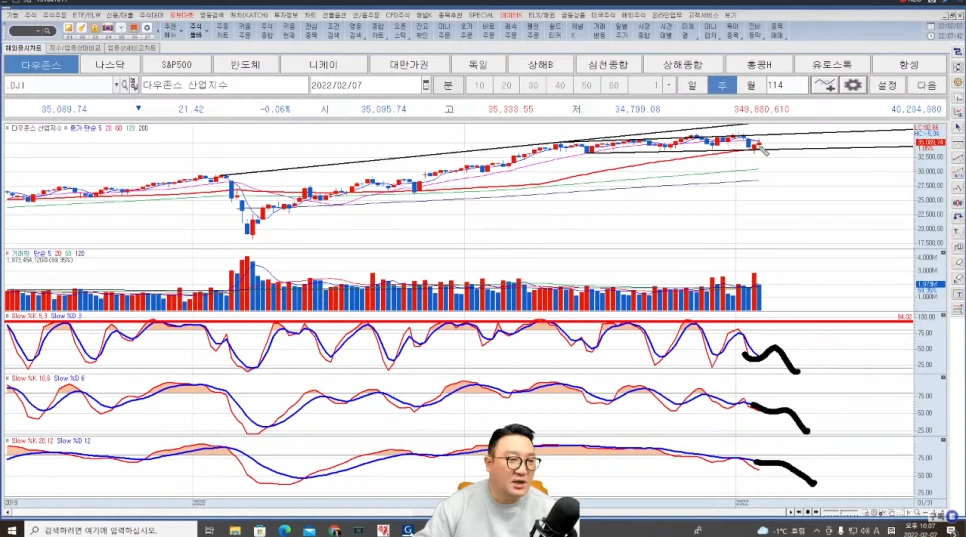
Task: Open Microsoft Edge from the taskbar
Action: click(x=285, y=530)
